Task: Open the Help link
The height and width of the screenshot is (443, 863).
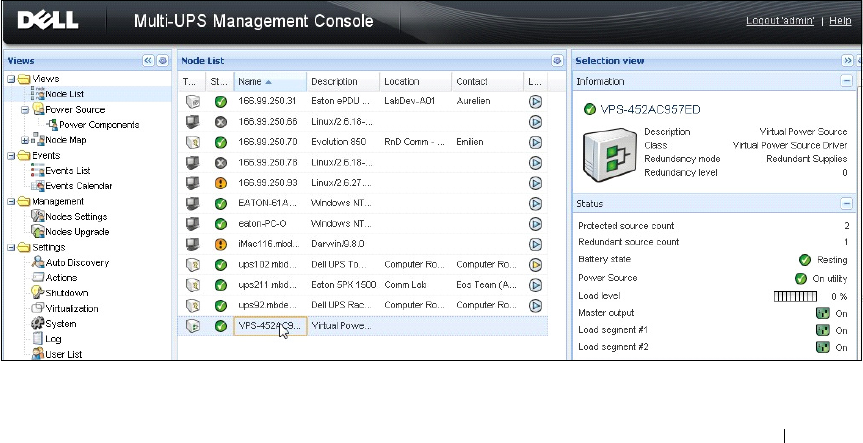Action: 840,21
